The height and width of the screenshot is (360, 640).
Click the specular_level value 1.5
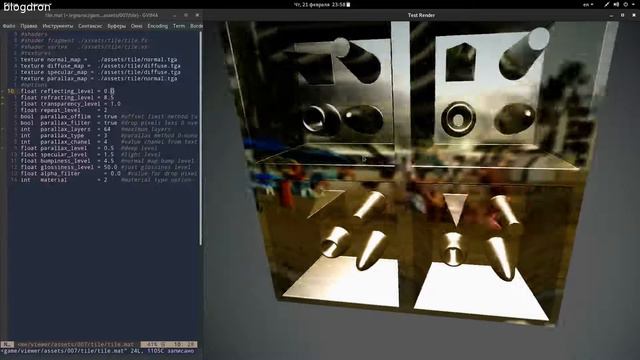109,154
